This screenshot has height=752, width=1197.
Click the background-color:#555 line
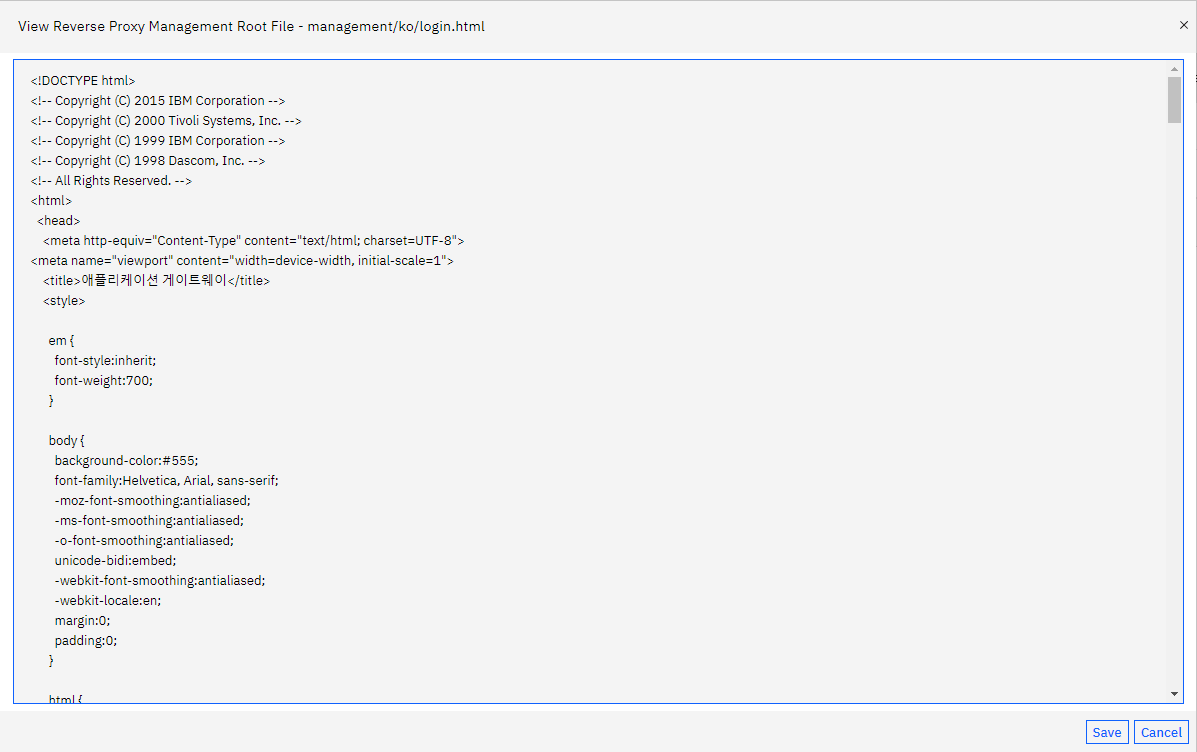(x=126, y=460)
